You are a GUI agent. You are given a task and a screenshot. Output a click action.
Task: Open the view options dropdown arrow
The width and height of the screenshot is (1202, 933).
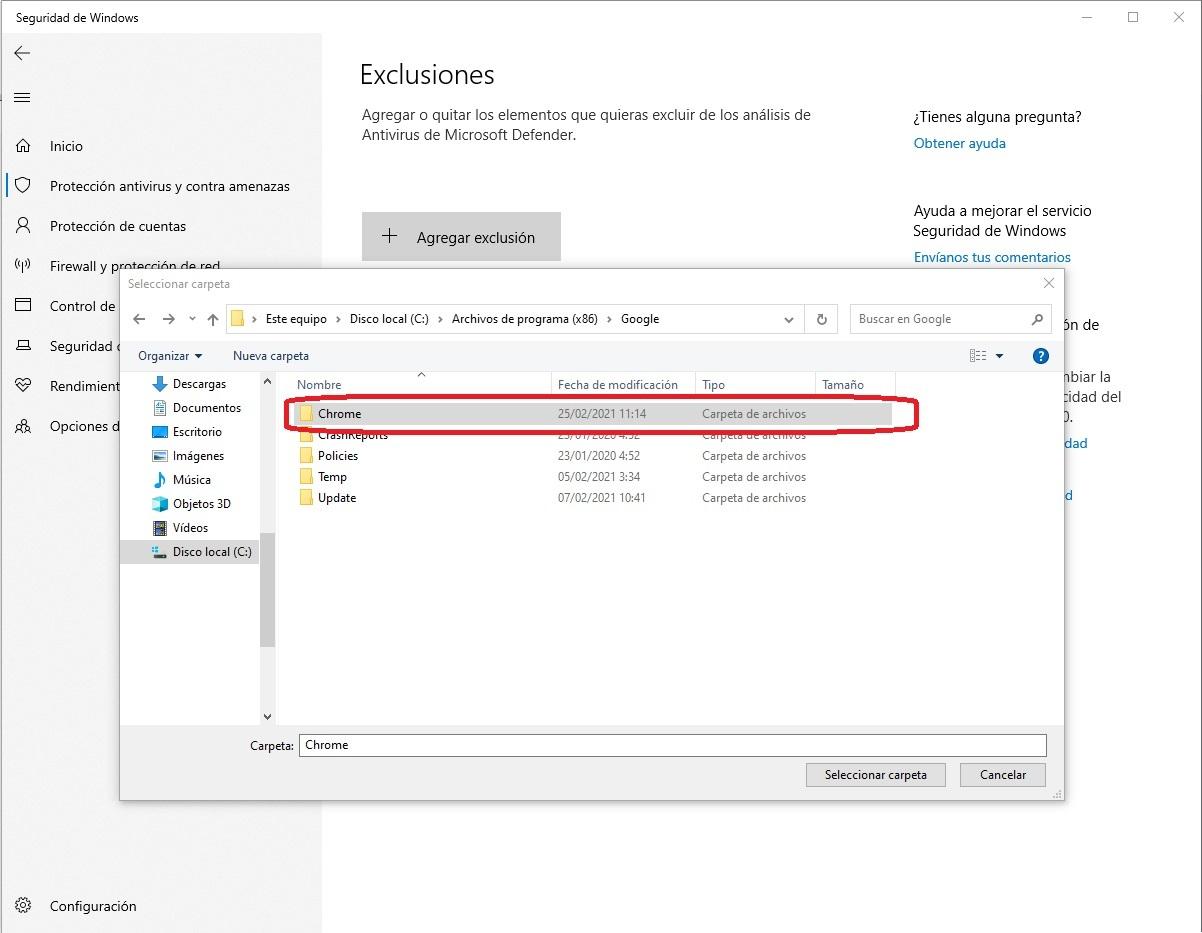pos(999,356)
